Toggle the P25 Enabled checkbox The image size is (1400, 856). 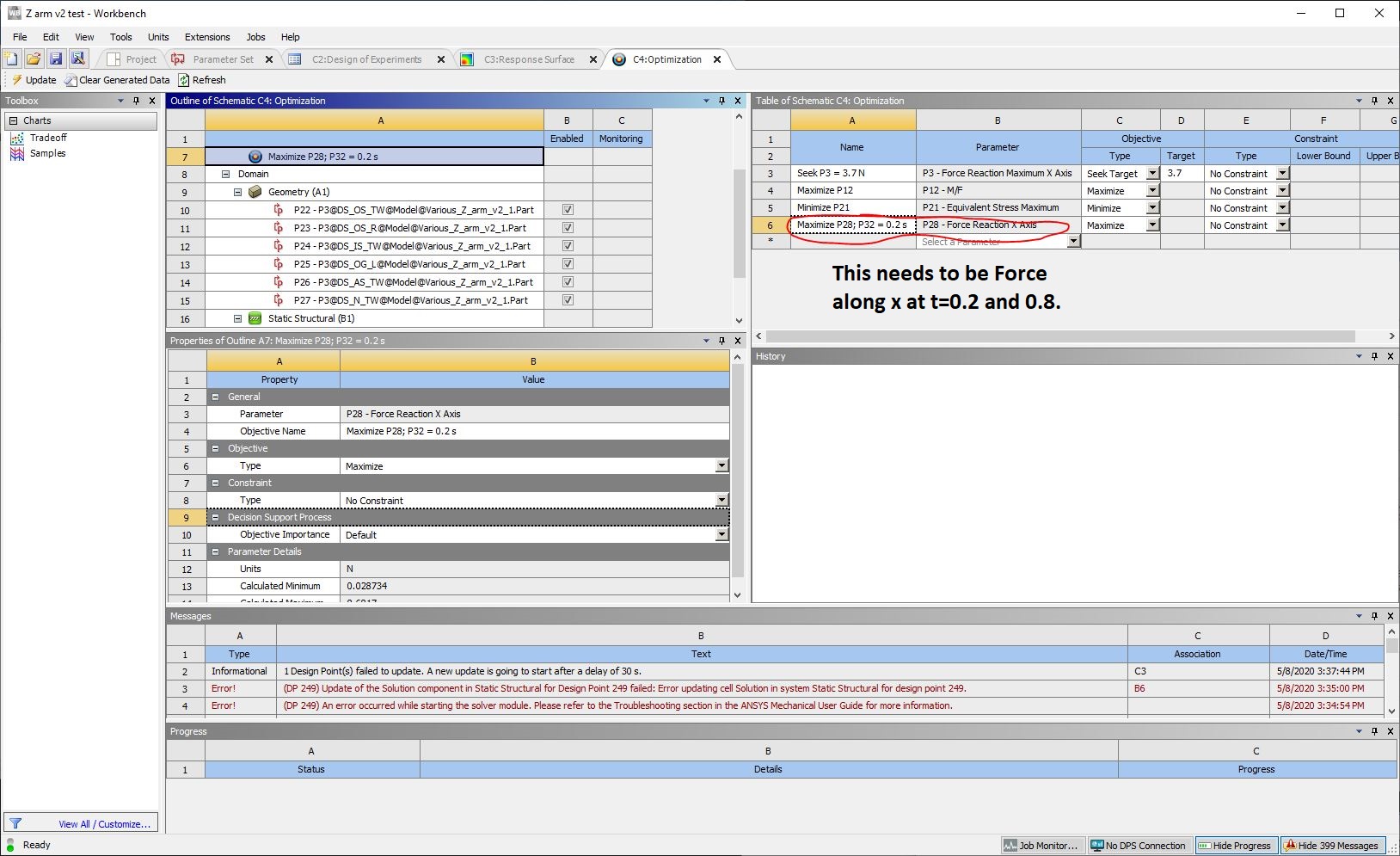(x=568, y=264)
